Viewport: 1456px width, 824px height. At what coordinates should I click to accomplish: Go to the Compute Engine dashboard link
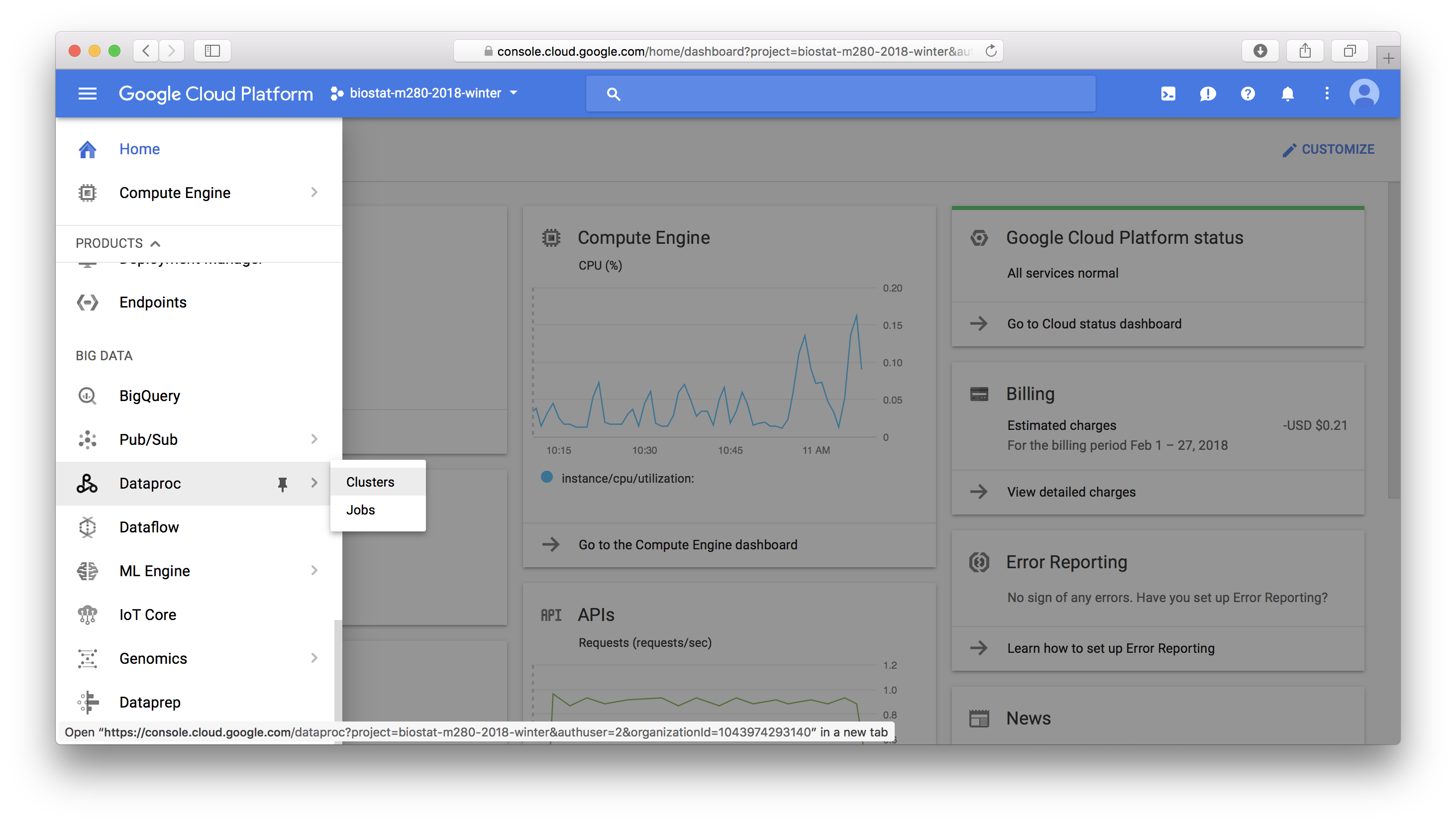687,544
